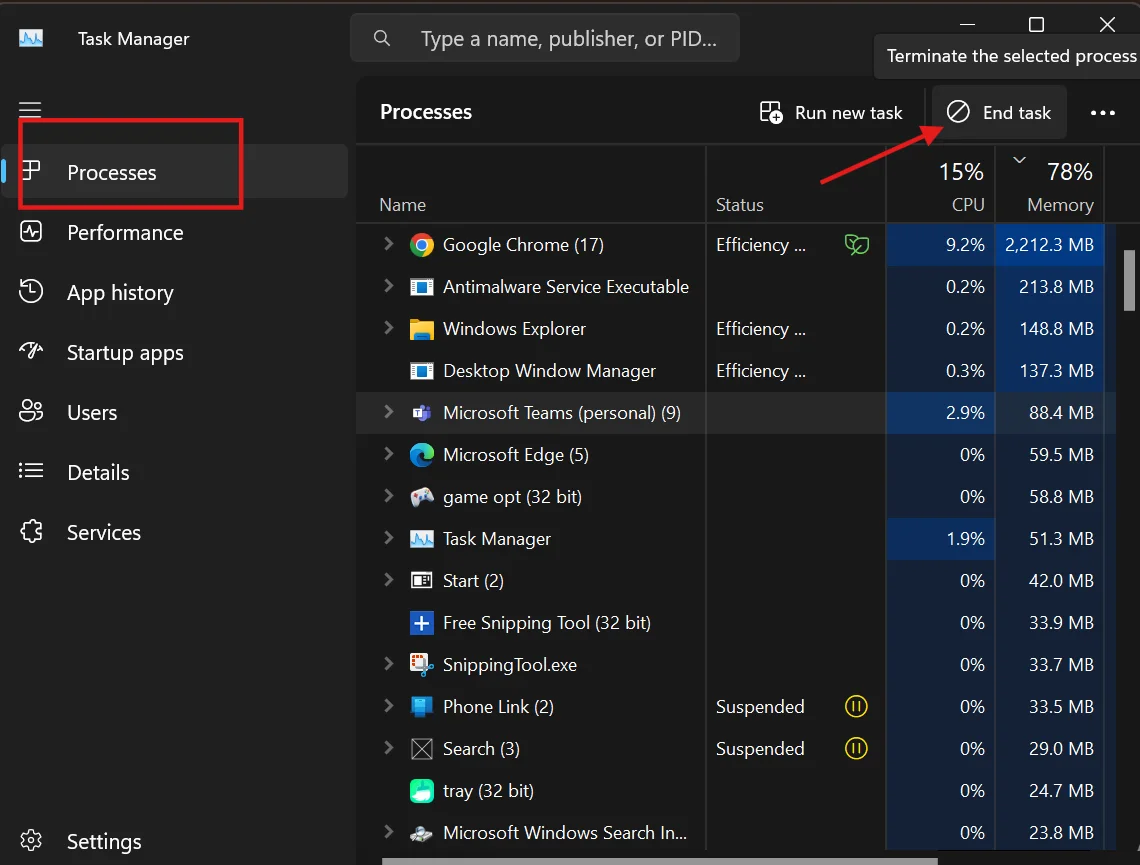
Task: Expand the game opt (32 bit) group
Action: [x=388, y=496]
